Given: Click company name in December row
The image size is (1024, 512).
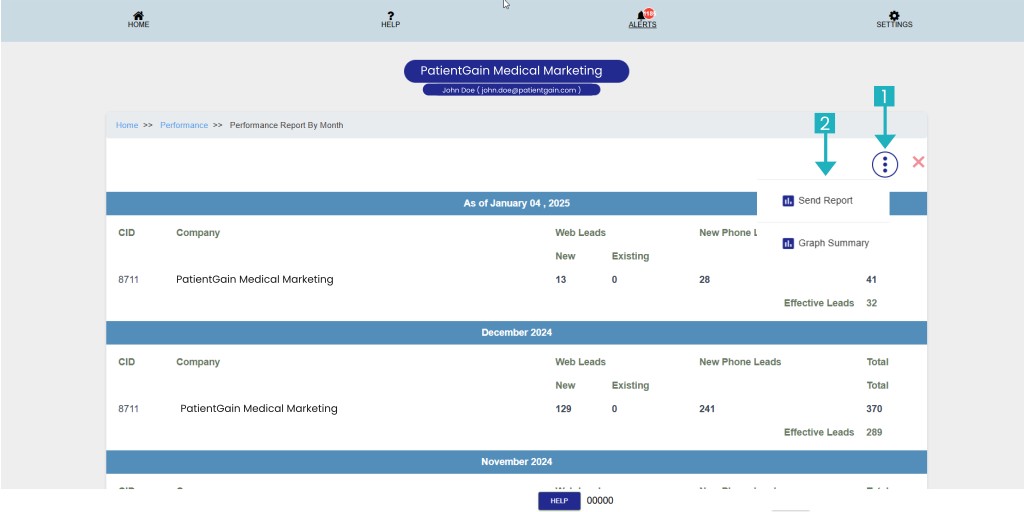Looking at the screenshot, I should 259,409.
